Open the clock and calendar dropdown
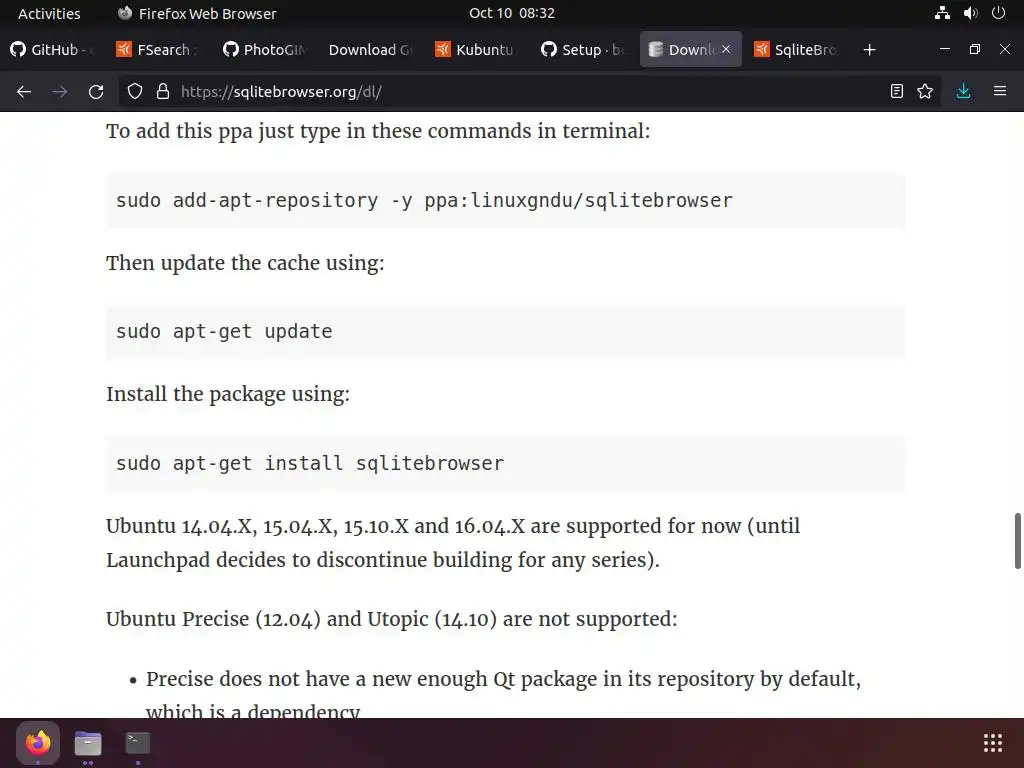 click(x=511, y=13)
